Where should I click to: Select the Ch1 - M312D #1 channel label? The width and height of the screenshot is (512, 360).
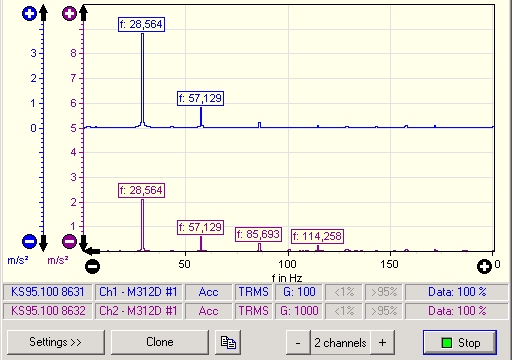tap(138, 292)
